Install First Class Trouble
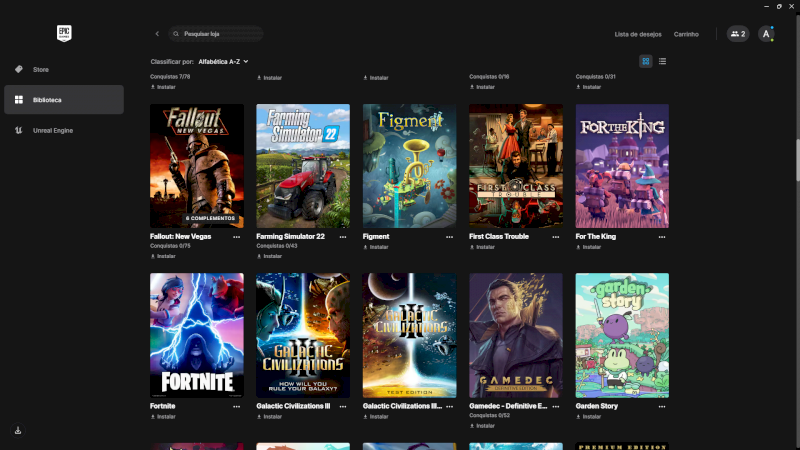Viewport: 800px width, 450px height. (x=482, y=247)
